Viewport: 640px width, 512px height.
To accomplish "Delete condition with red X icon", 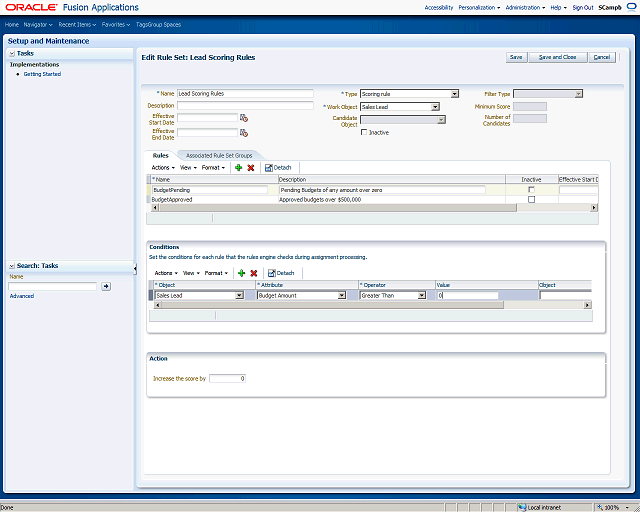I will point(253,273).
